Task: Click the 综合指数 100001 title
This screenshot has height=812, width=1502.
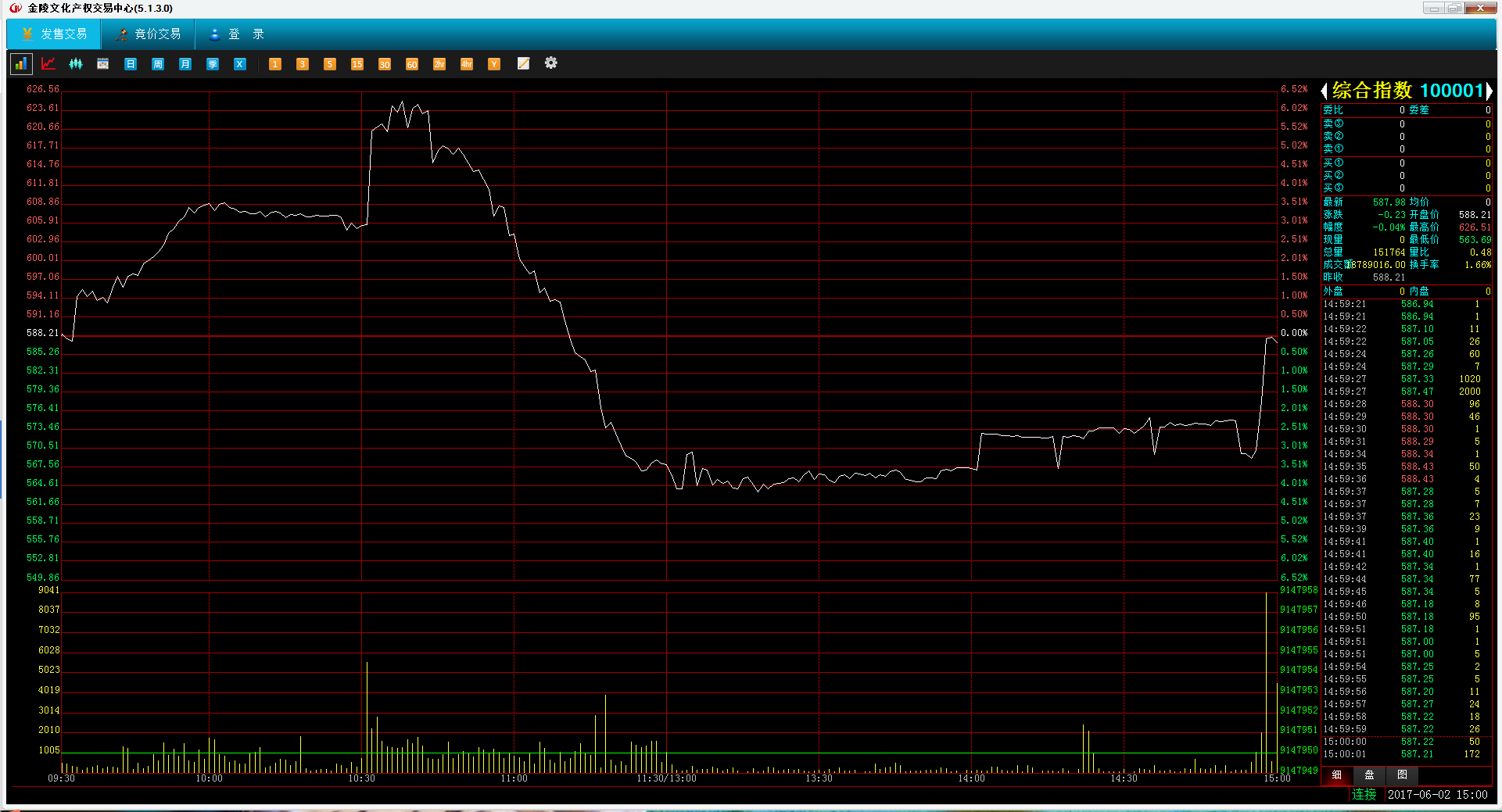Action: point(1407,91)
